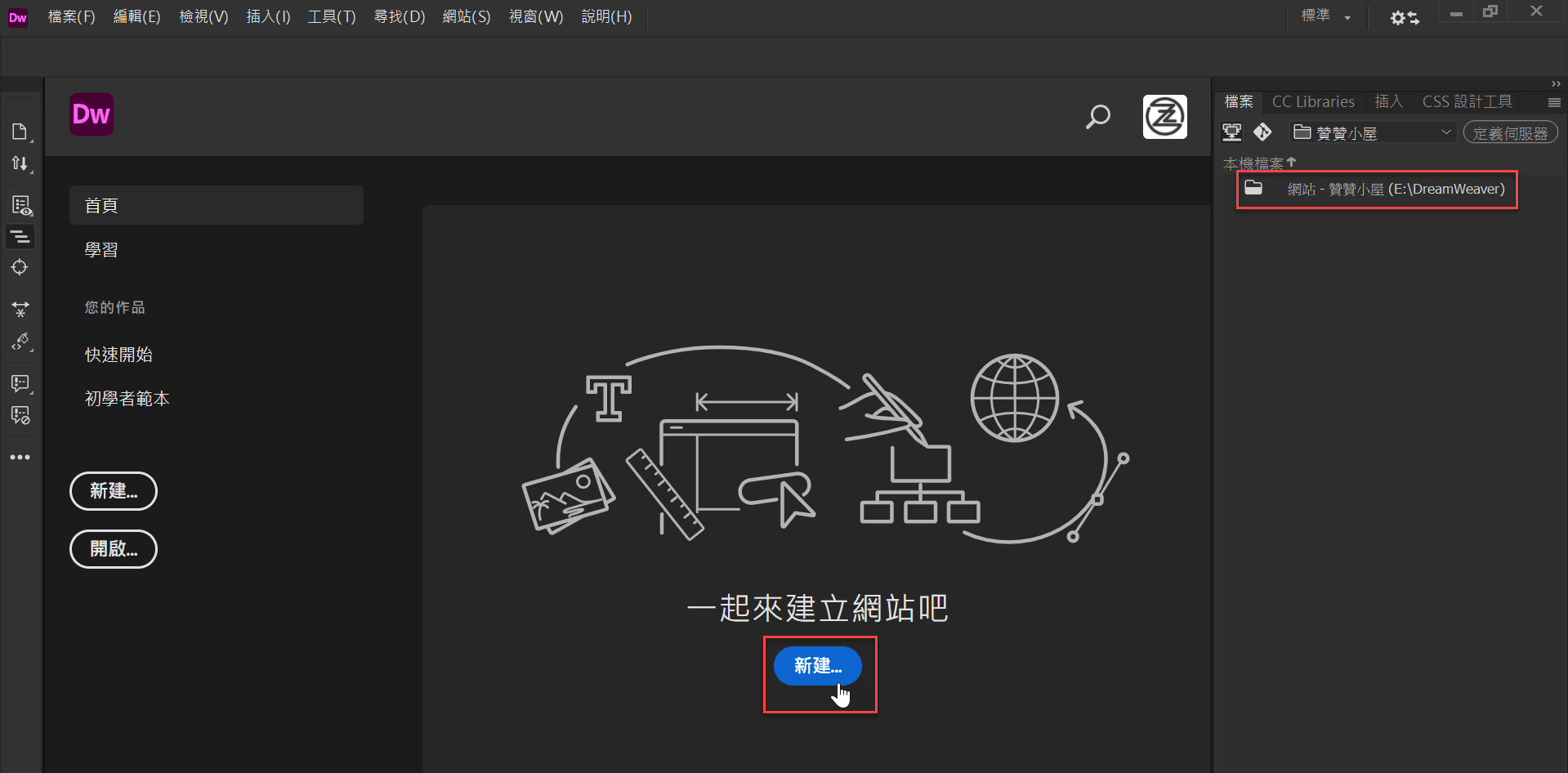Screen dimensions: 1568x773
Task: Collapse panels with the double chevron
Action: click(x=1555, y=83)
